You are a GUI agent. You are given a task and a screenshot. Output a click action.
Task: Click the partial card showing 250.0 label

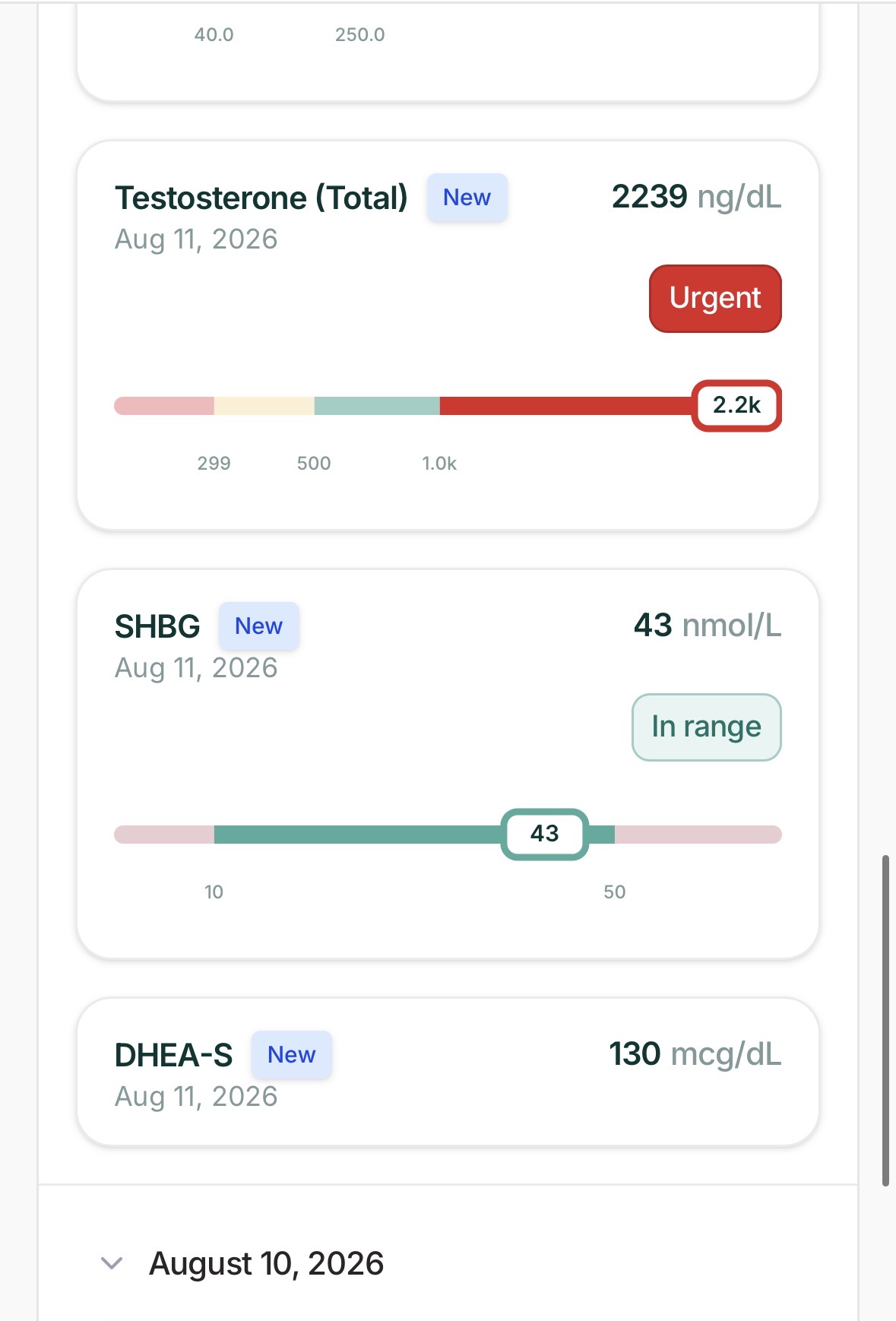click(448, 50)
